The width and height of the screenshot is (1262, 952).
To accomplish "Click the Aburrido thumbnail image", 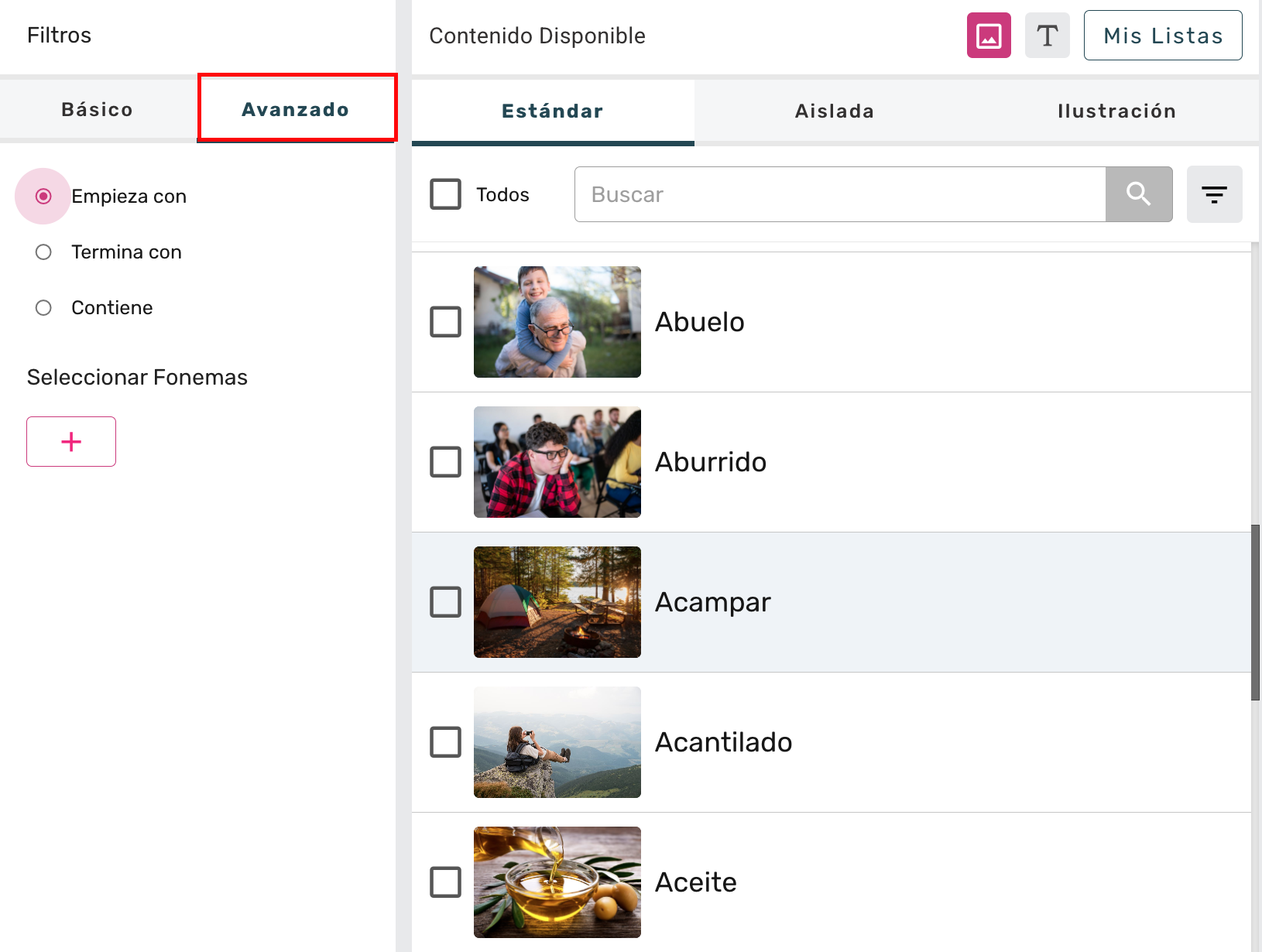I will click(557, 462).
